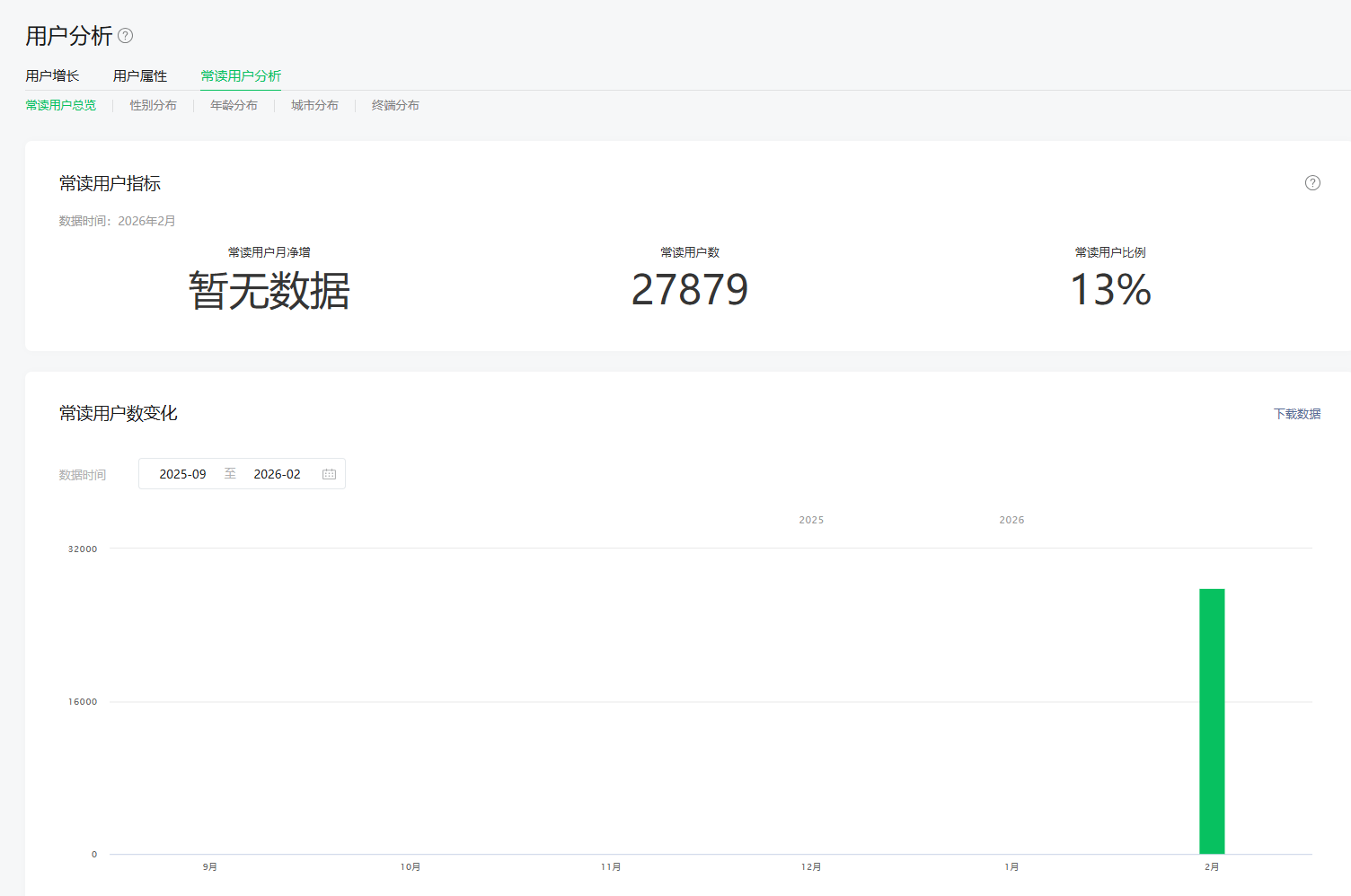
Task: Click the 27879 常读用户数 value
Action: click(689, 290)
